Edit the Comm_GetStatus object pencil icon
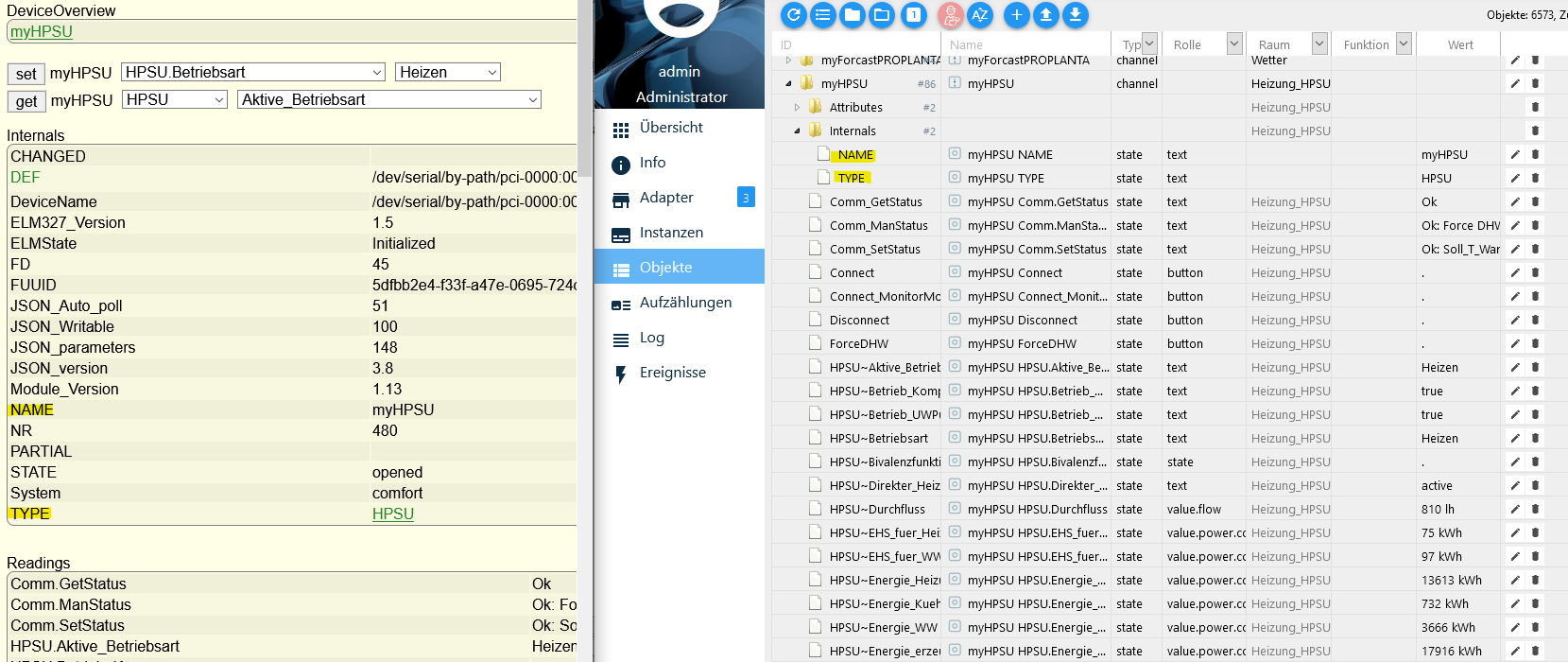The image size is (1568, 662). (x=1515, y=201)
